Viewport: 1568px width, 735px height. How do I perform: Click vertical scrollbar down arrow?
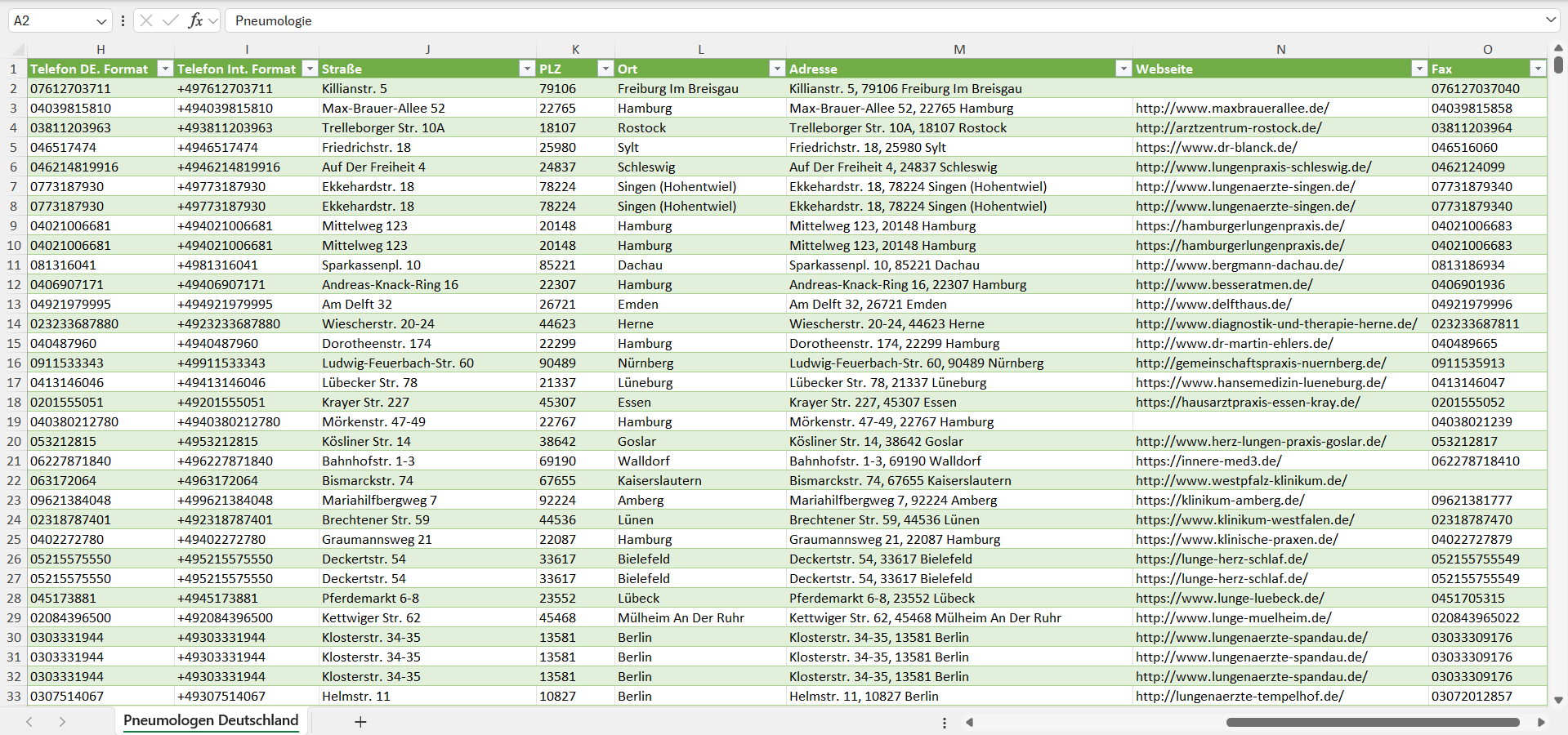tap(1558, 700)
